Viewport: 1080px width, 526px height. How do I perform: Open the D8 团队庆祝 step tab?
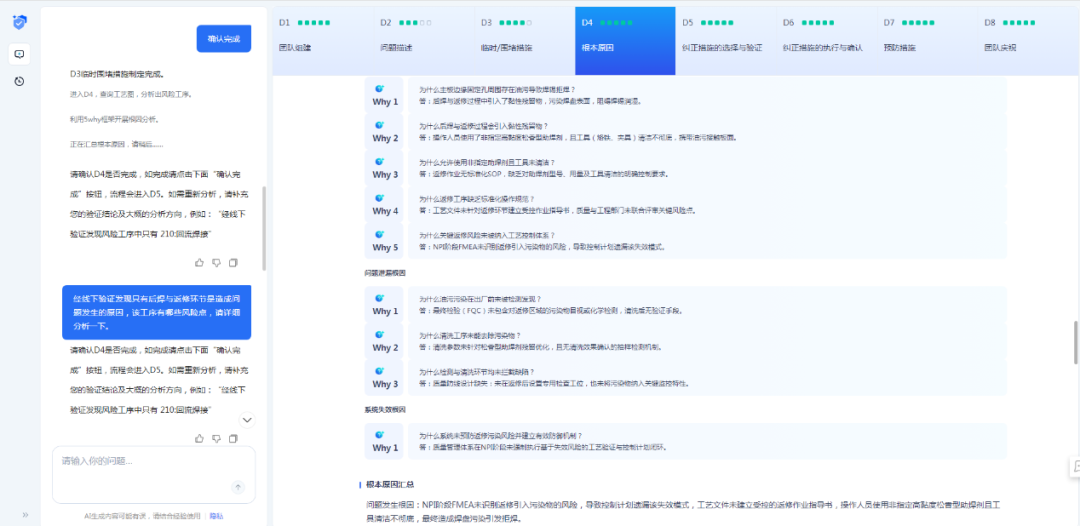(x=1025, y=34)
